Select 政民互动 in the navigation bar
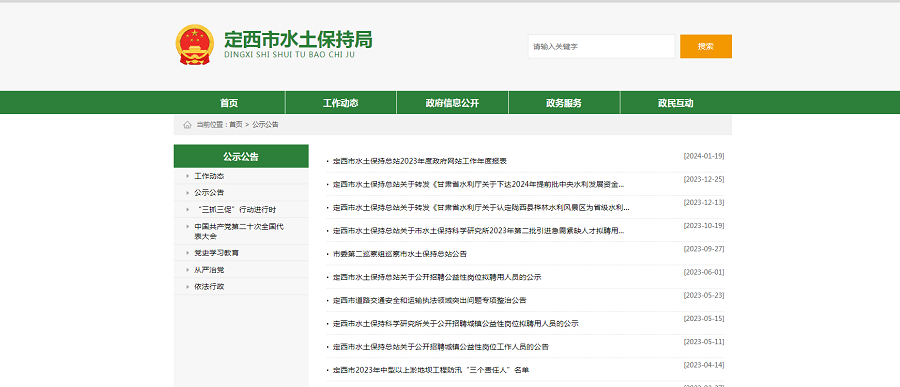The width and height of the screenshot is (900, 387). 676,103
